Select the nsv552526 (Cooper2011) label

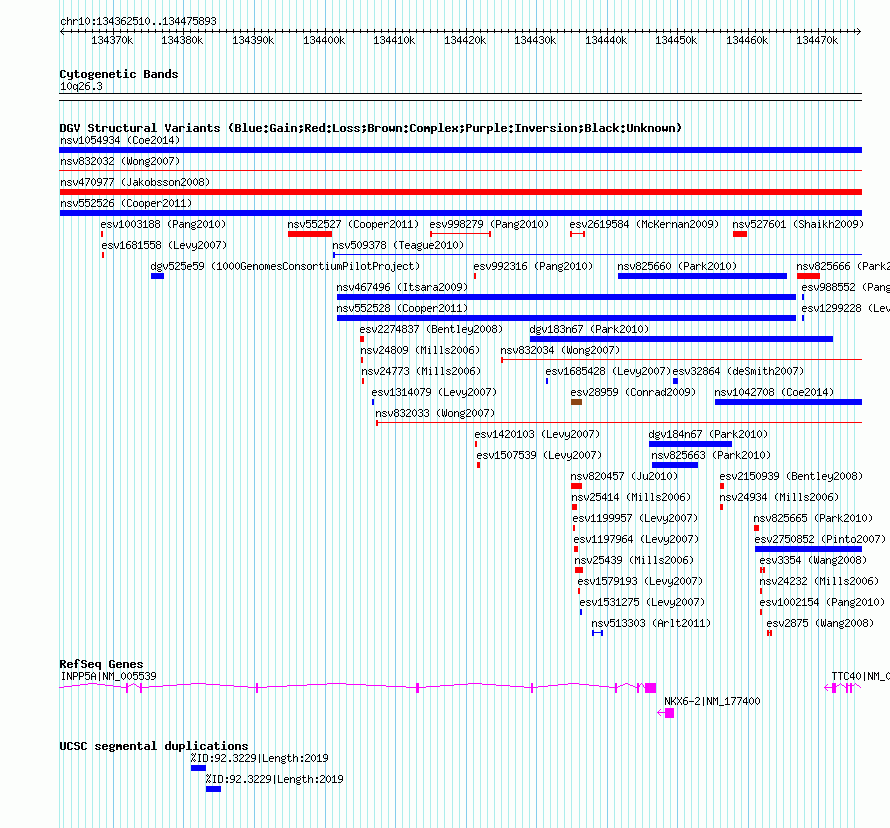[x=126, y=203]
